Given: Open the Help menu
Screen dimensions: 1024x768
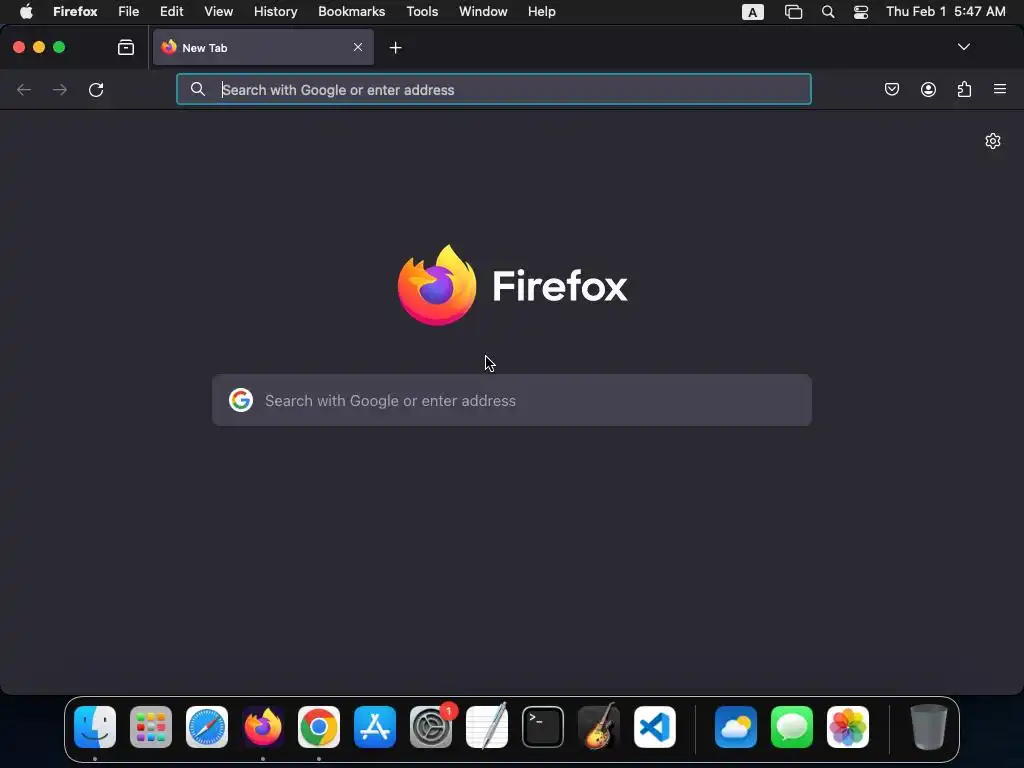Looking at the screenshot, I should (x=542, y=12).
